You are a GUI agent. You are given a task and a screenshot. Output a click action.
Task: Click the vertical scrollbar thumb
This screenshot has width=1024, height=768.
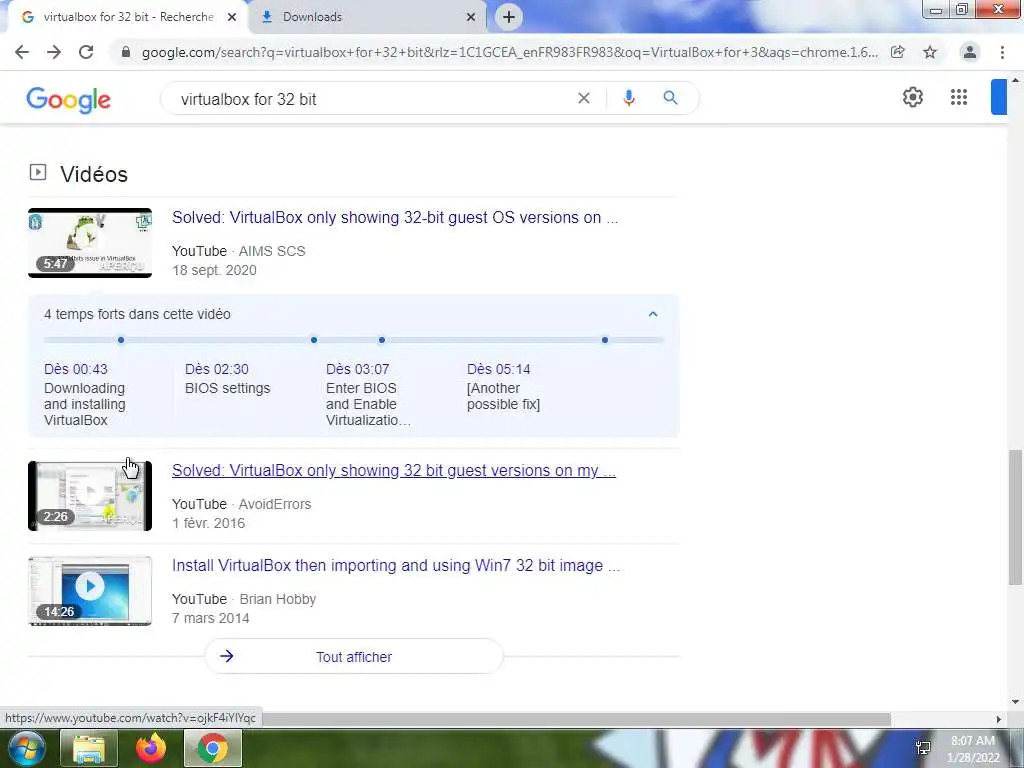point(1015,517)
